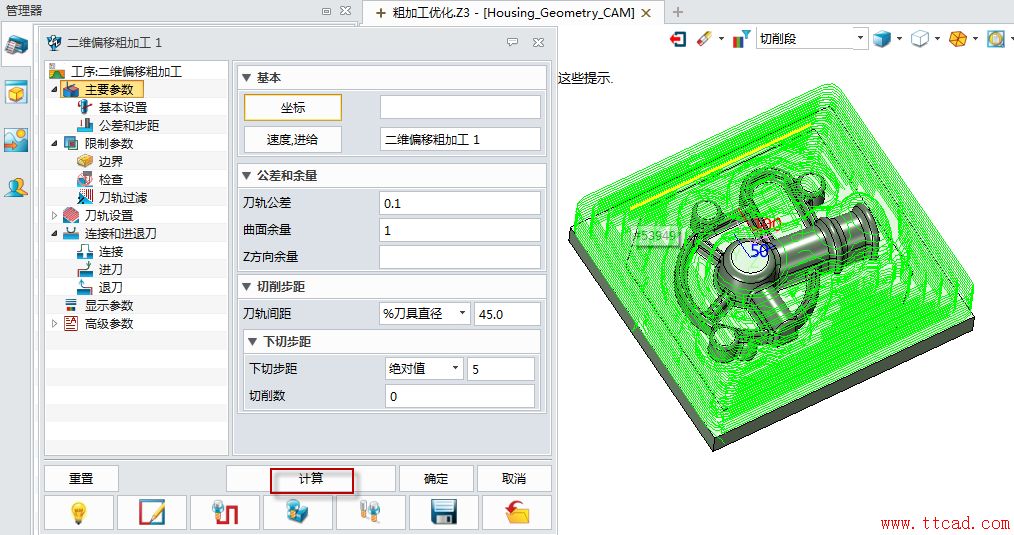This screenshot has height=535, width=1014.
Task: Click the folder with red arrow load icon
Action: pos(517,513)
